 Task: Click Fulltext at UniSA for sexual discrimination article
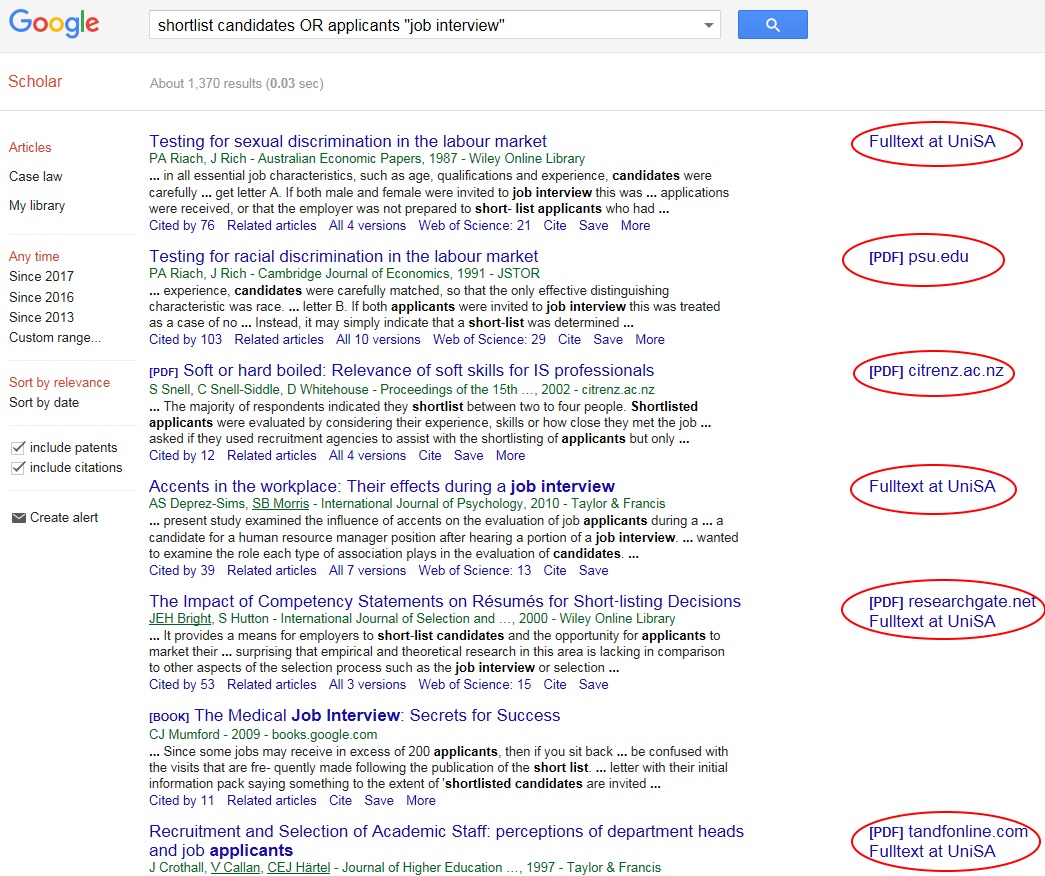pos(932,141)
